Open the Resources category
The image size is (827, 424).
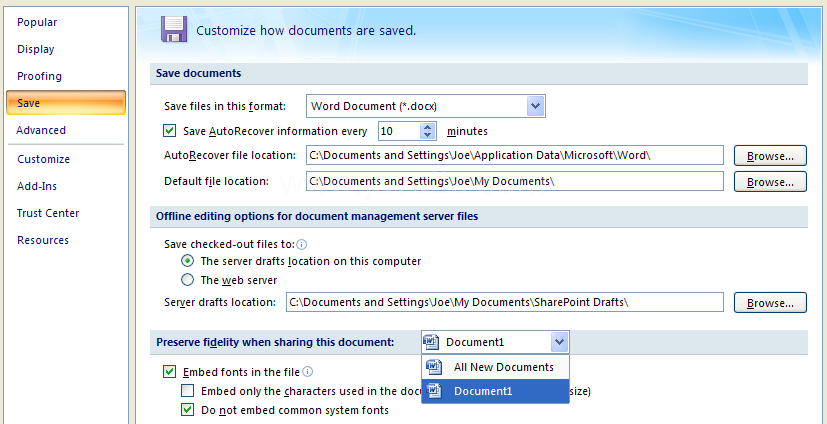click(43, 240)
